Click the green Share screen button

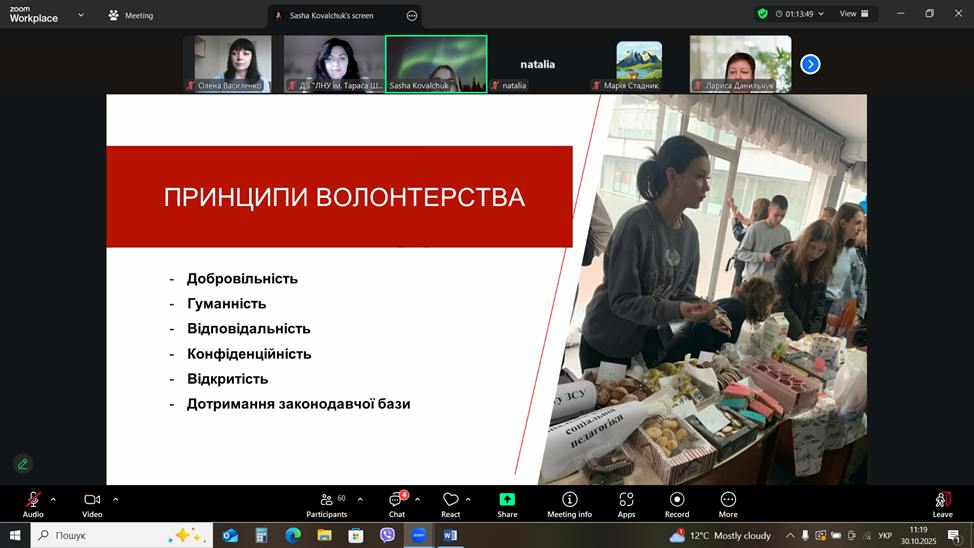coord(507,504)
